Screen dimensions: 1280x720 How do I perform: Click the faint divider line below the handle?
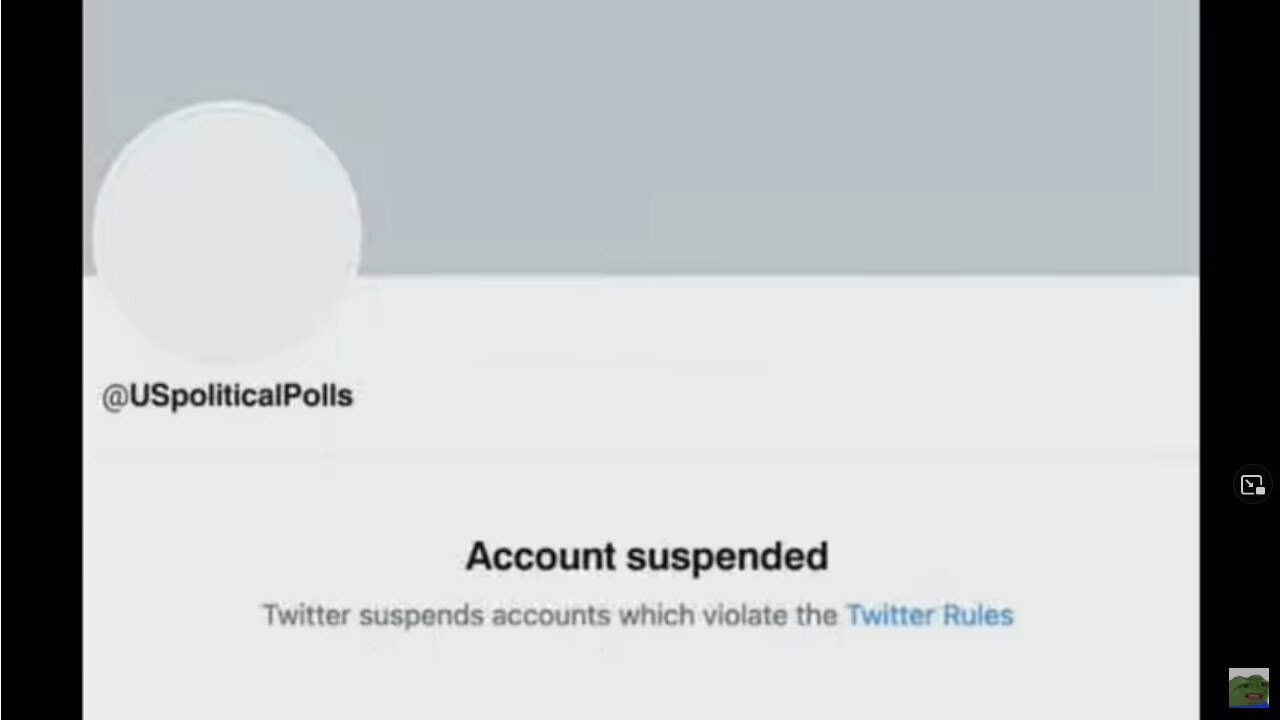click(x=640, y=455)
